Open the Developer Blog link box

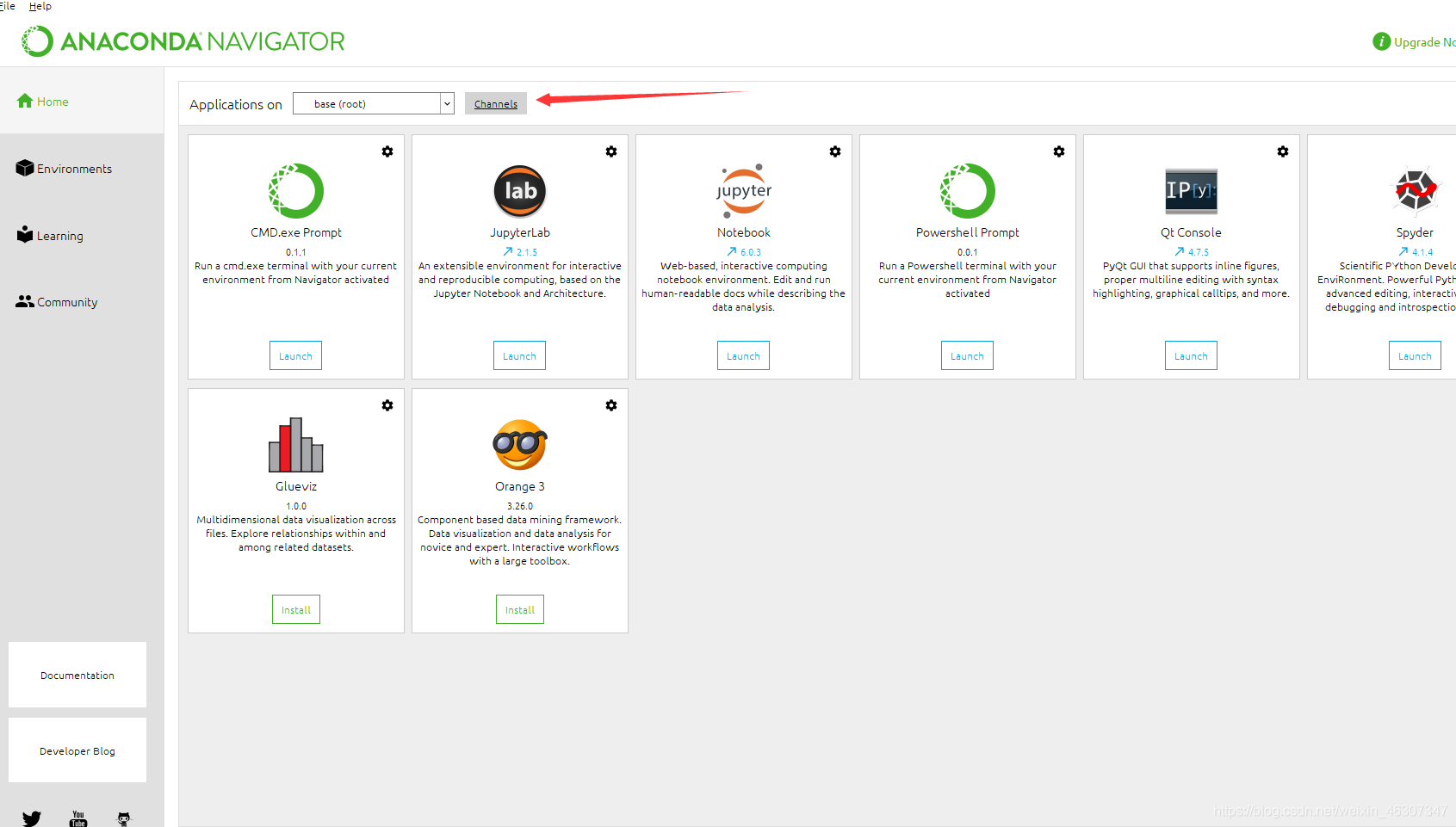tap(77, 750)
